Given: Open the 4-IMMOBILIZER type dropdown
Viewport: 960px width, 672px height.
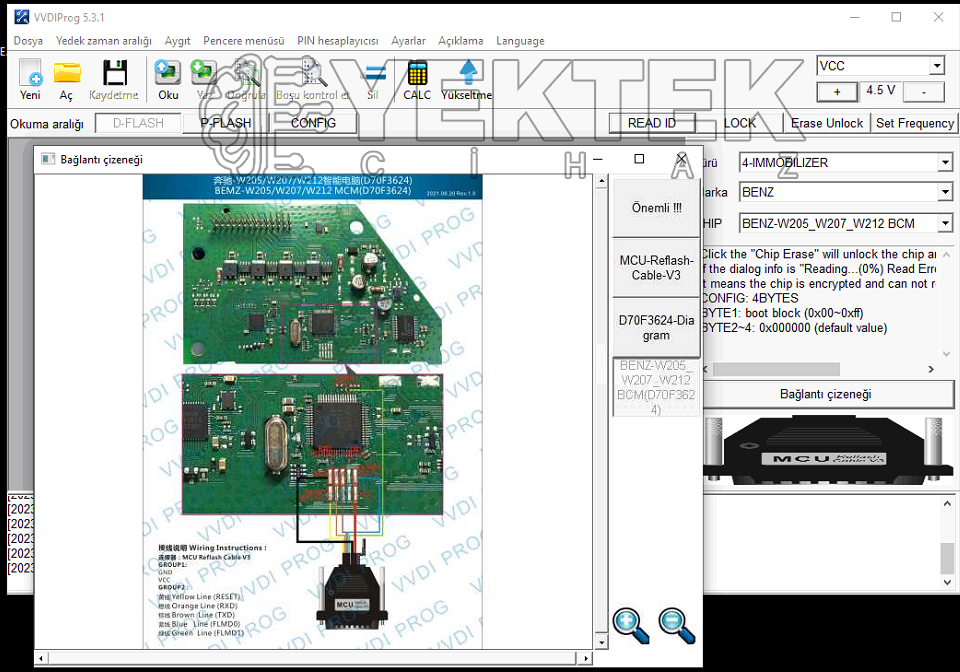Looking at the screenshot, I should pyautogui.click(x=945, y=163).
